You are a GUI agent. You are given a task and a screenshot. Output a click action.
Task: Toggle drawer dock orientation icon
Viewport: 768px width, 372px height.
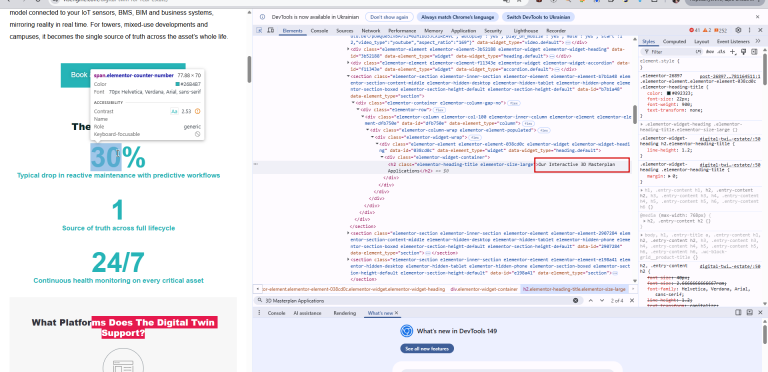click(738, 312)
